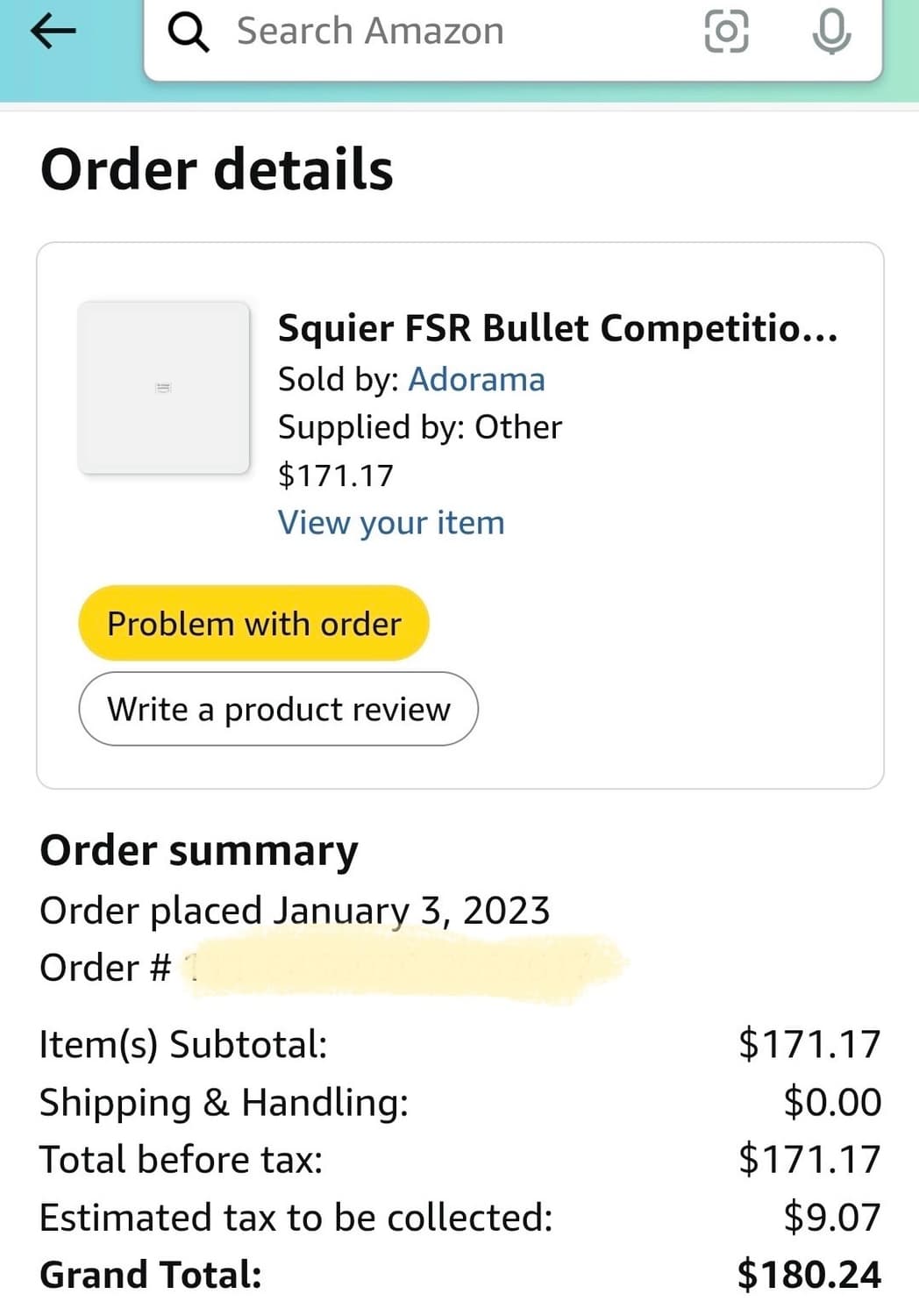919x1316 pixels.
Task: Tap the Shipping & Handling $0.00 amount
Action: click(x=831, y=1102)
